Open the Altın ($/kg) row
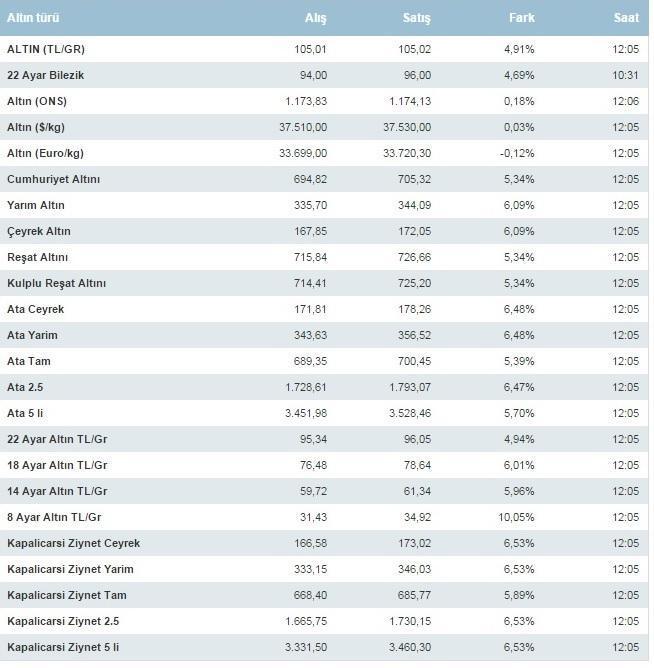 coord(38,127)
